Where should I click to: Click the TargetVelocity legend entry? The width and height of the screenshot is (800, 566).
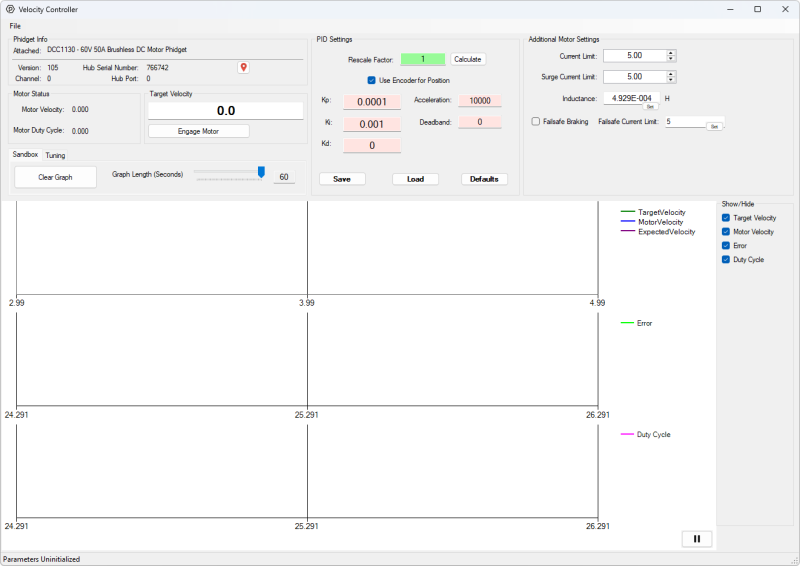pos(653,212)
